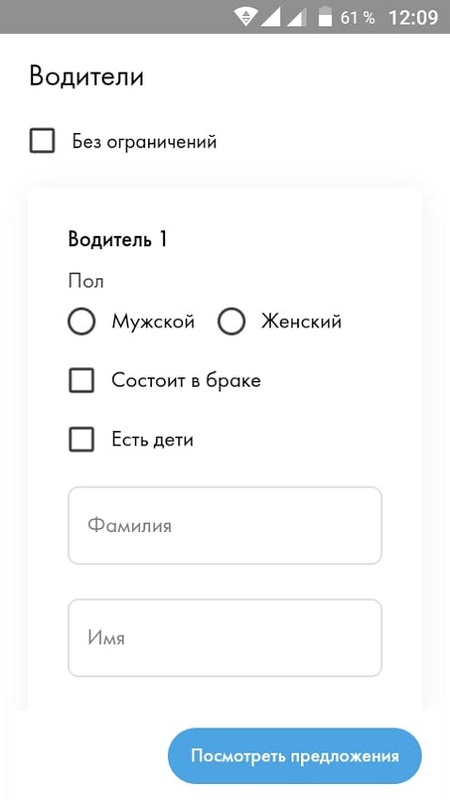Viewport: 450px width, 800px height.
Task: Tap the first cellular signal icon
Action: 271,17
